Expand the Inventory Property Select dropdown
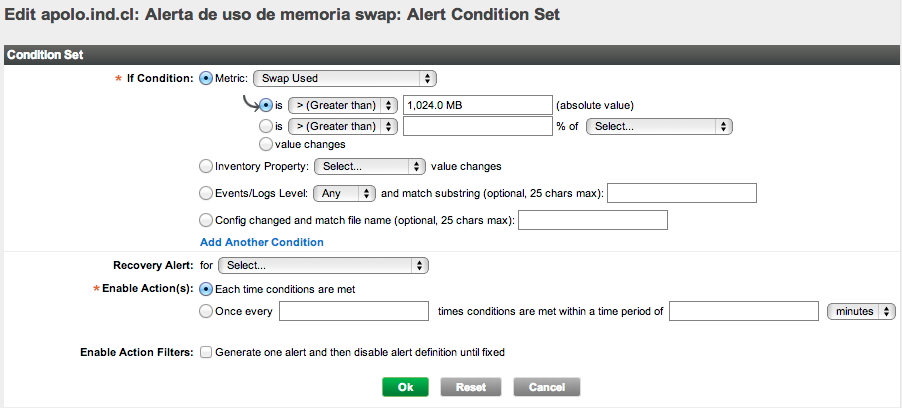Viewport: 902px width, 408px height. (x=370, y=166)
